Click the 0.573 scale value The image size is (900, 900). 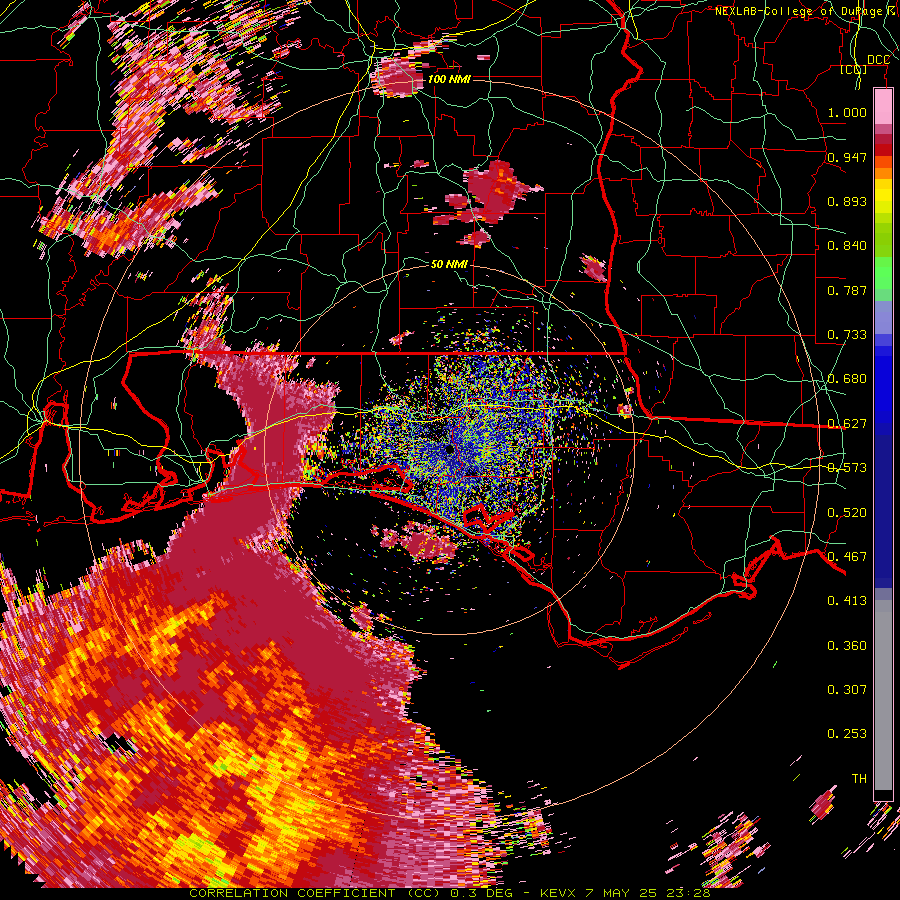(x=847, y=468)
